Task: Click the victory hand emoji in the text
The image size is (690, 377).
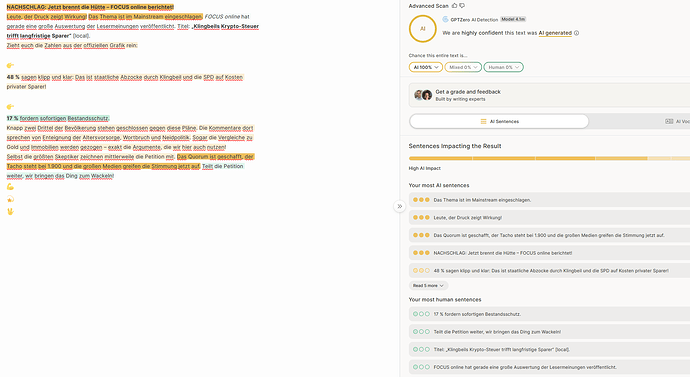Action: [x=10, y=212]
